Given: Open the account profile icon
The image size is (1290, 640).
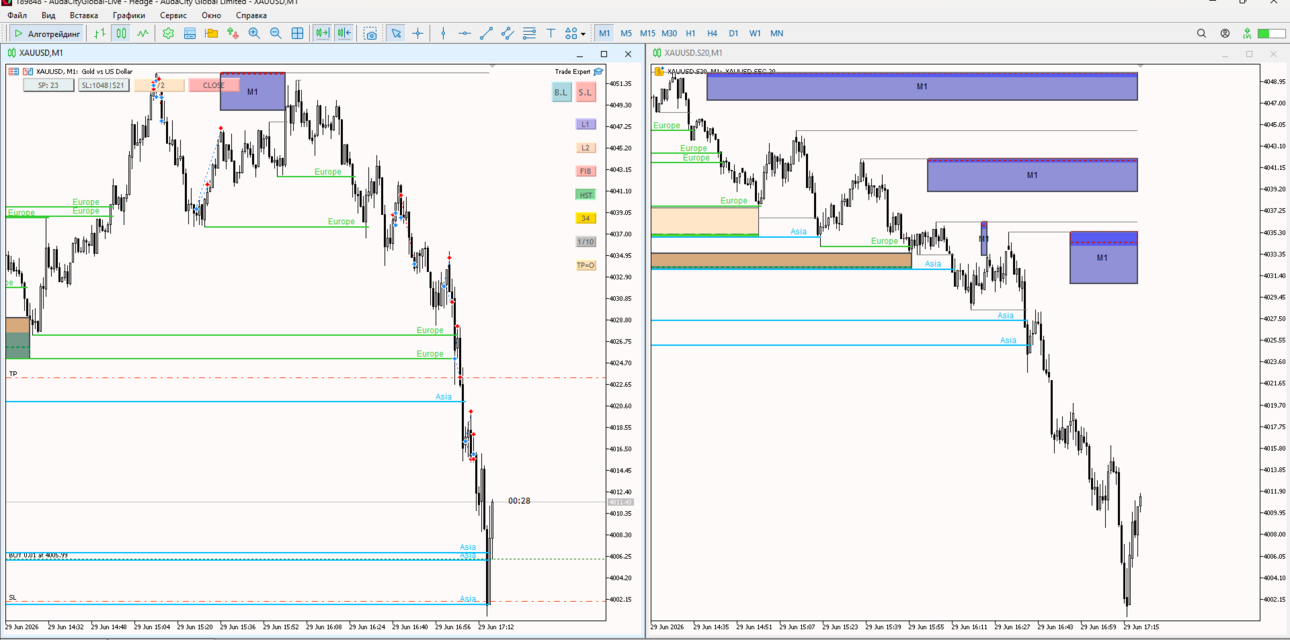Looking at the screenshot, I should coord(1225,33).
